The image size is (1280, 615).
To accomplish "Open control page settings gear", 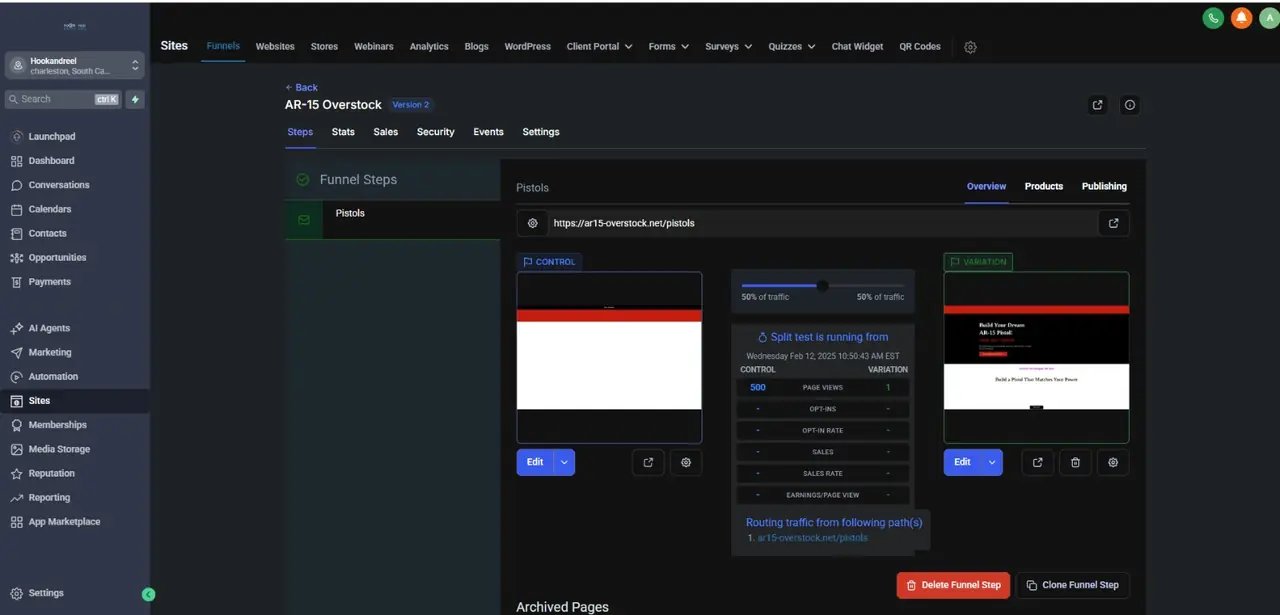I will [x=686, y=462].
